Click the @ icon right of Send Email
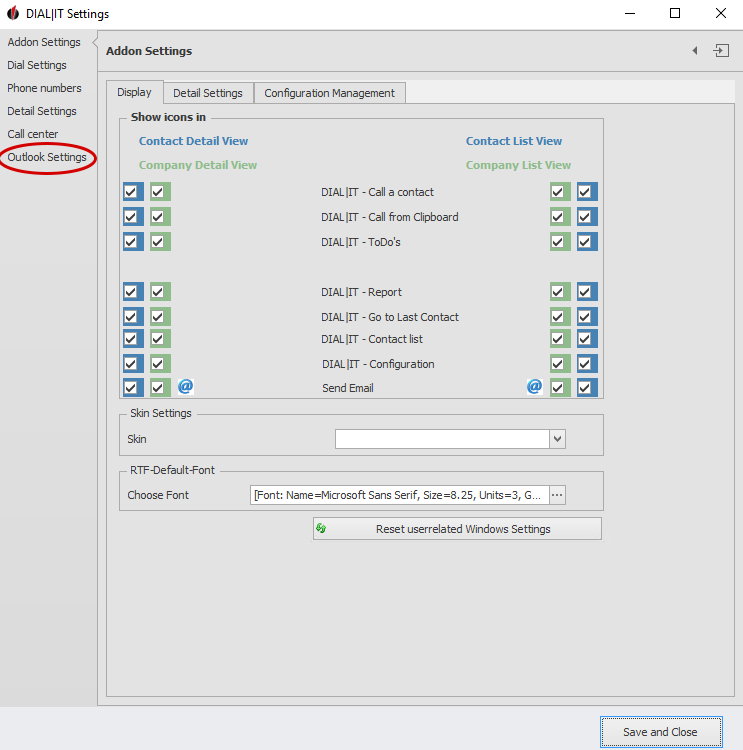The height and width of the screenshot is (750, 743). click(534, 387)
